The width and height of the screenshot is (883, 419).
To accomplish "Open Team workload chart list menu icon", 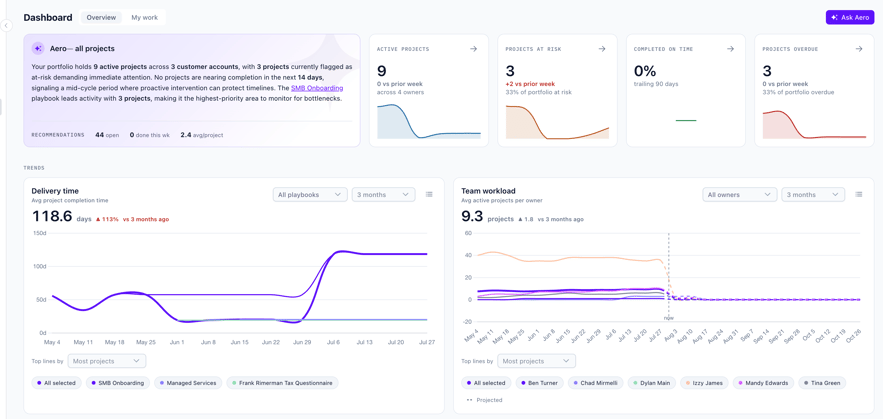I will (859, 194).
